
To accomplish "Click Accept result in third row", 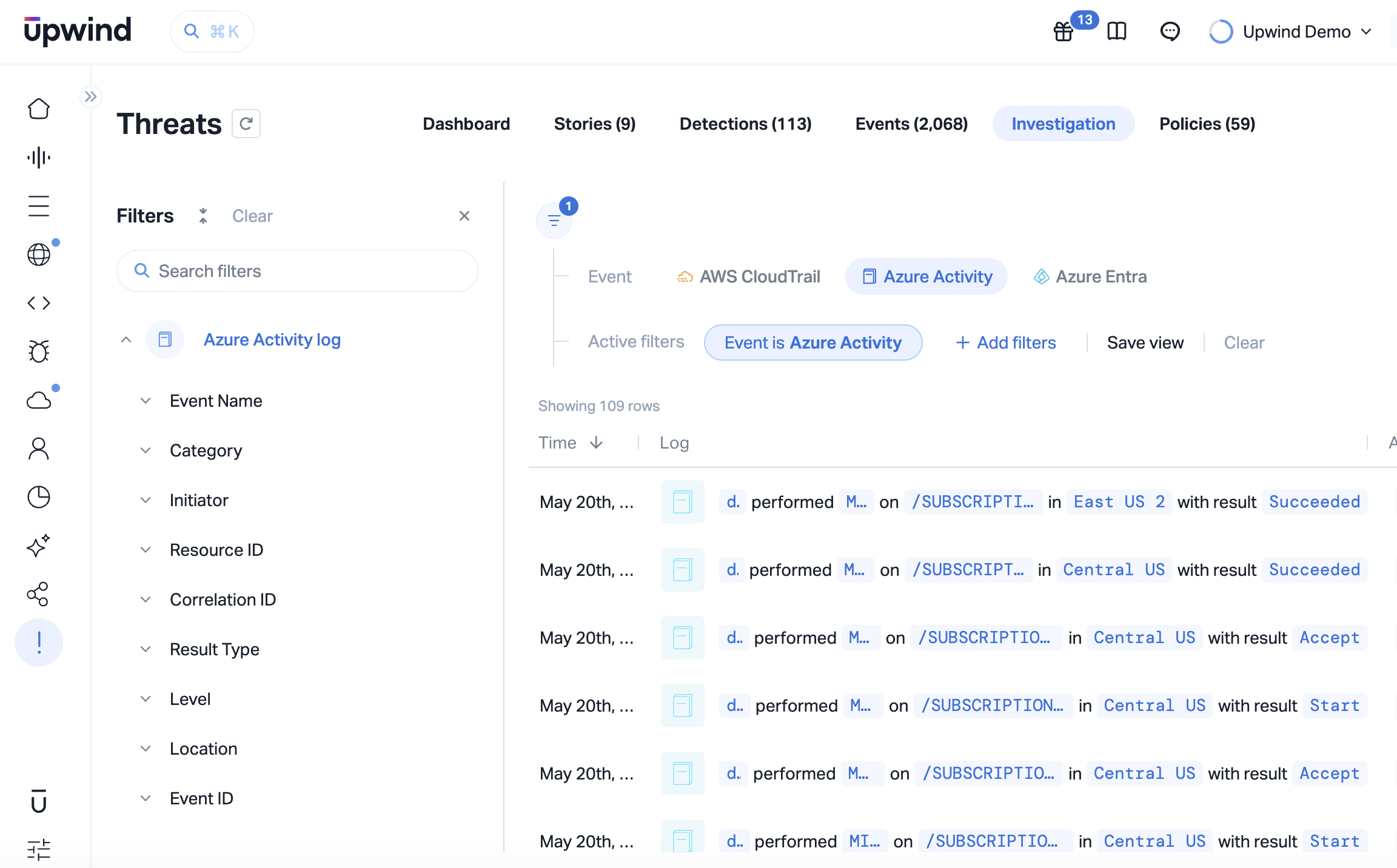I will pyautogui.click(x=1330, y=638).
